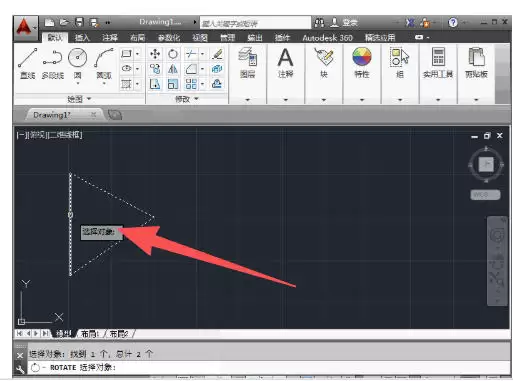Open the Help question mark icon

(x=453, y=23)
